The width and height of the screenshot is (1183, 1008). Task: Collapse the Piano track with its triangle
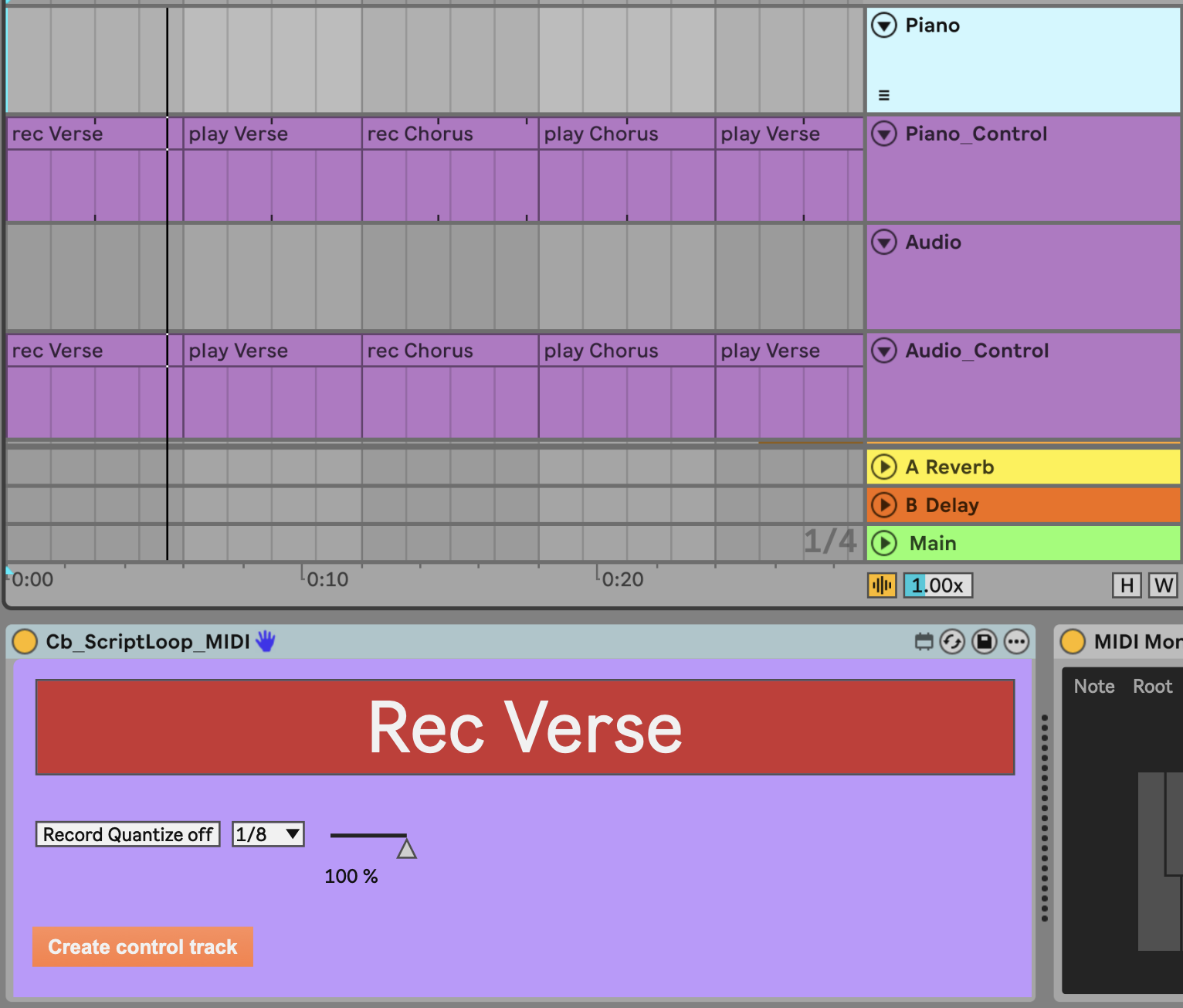pos(884,25)
